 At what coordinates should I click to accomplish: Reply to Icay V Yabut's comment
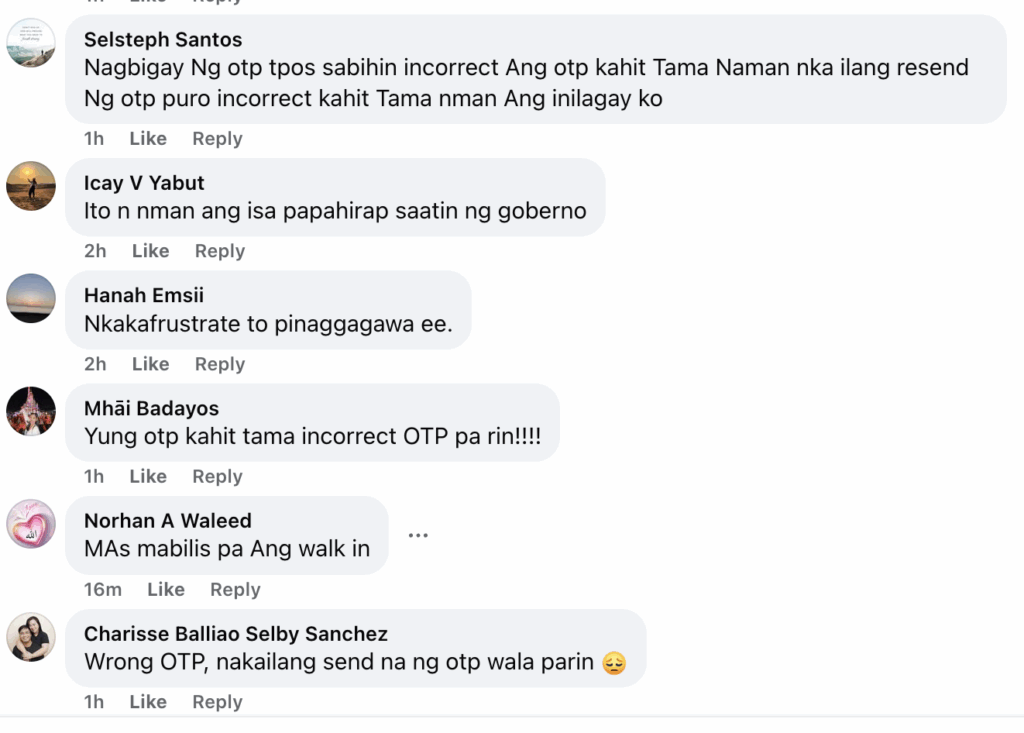click(220, 251)
